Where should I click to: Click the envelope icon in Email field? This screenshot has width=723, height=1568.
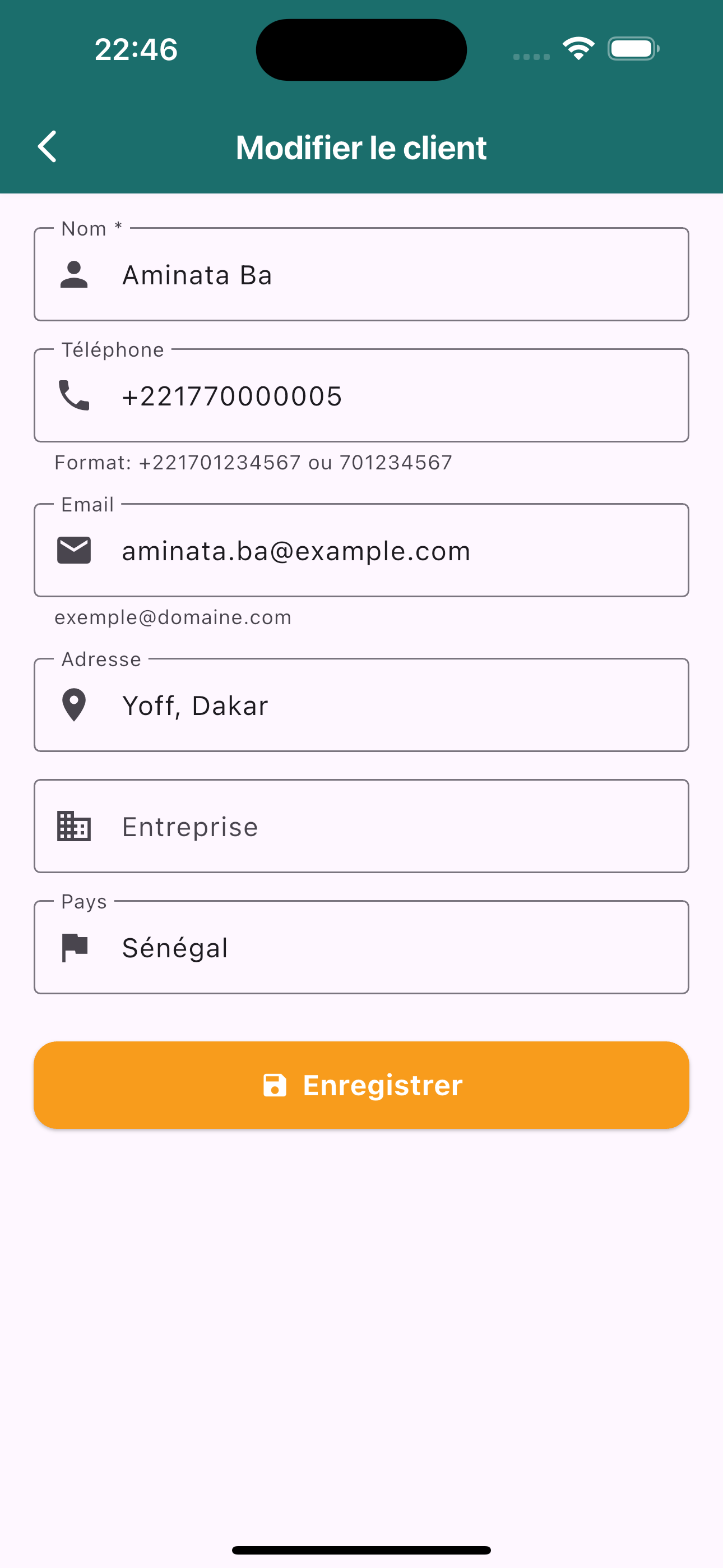tap(73, 550)
